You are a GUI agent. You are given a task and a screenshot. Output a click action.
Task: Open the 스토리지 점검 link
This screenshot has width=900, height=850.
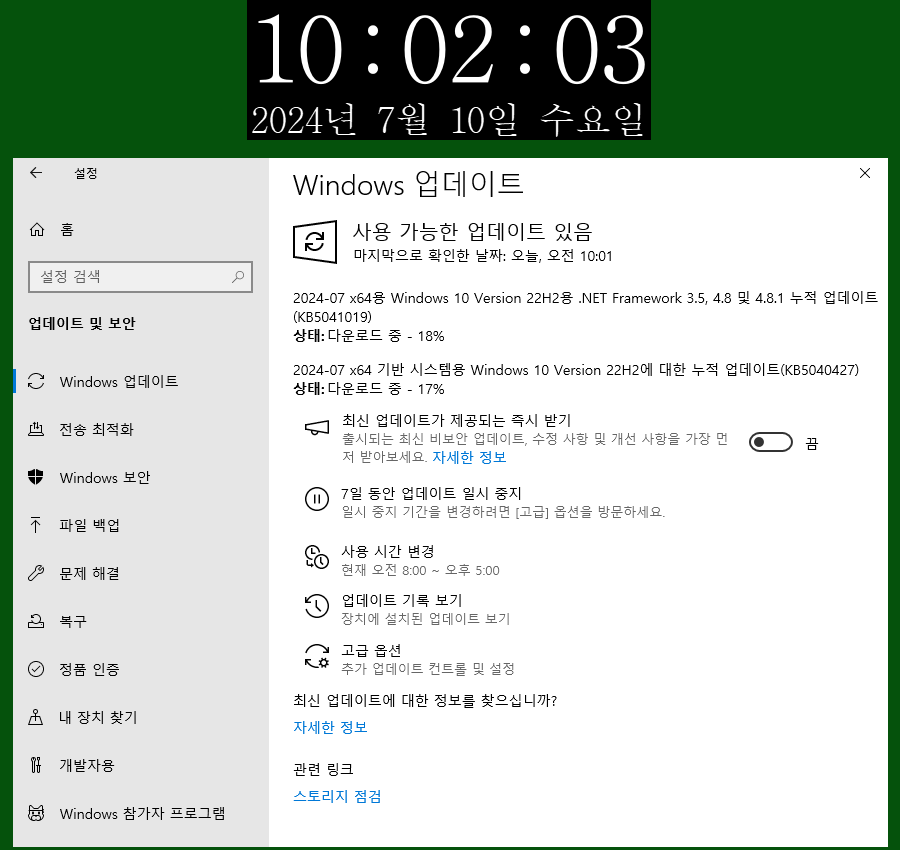337,796
